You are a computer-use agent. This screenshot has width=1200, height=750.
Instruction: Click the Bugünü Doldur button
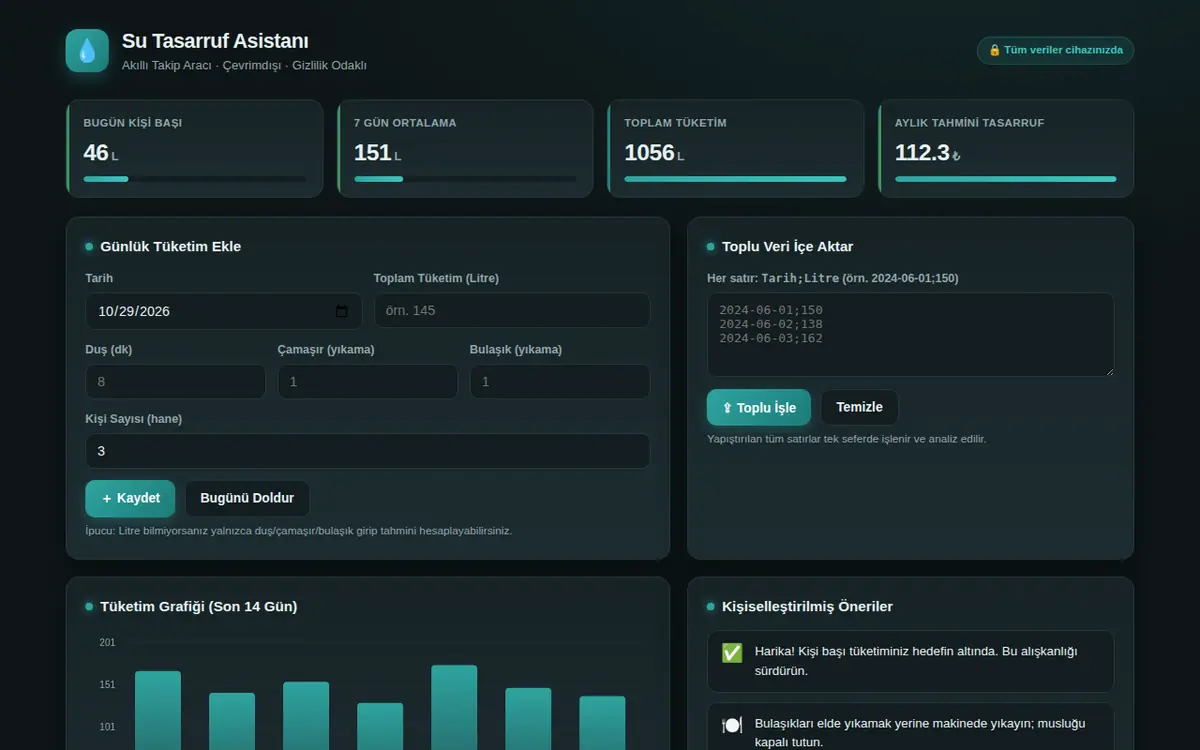coord(247,498)
